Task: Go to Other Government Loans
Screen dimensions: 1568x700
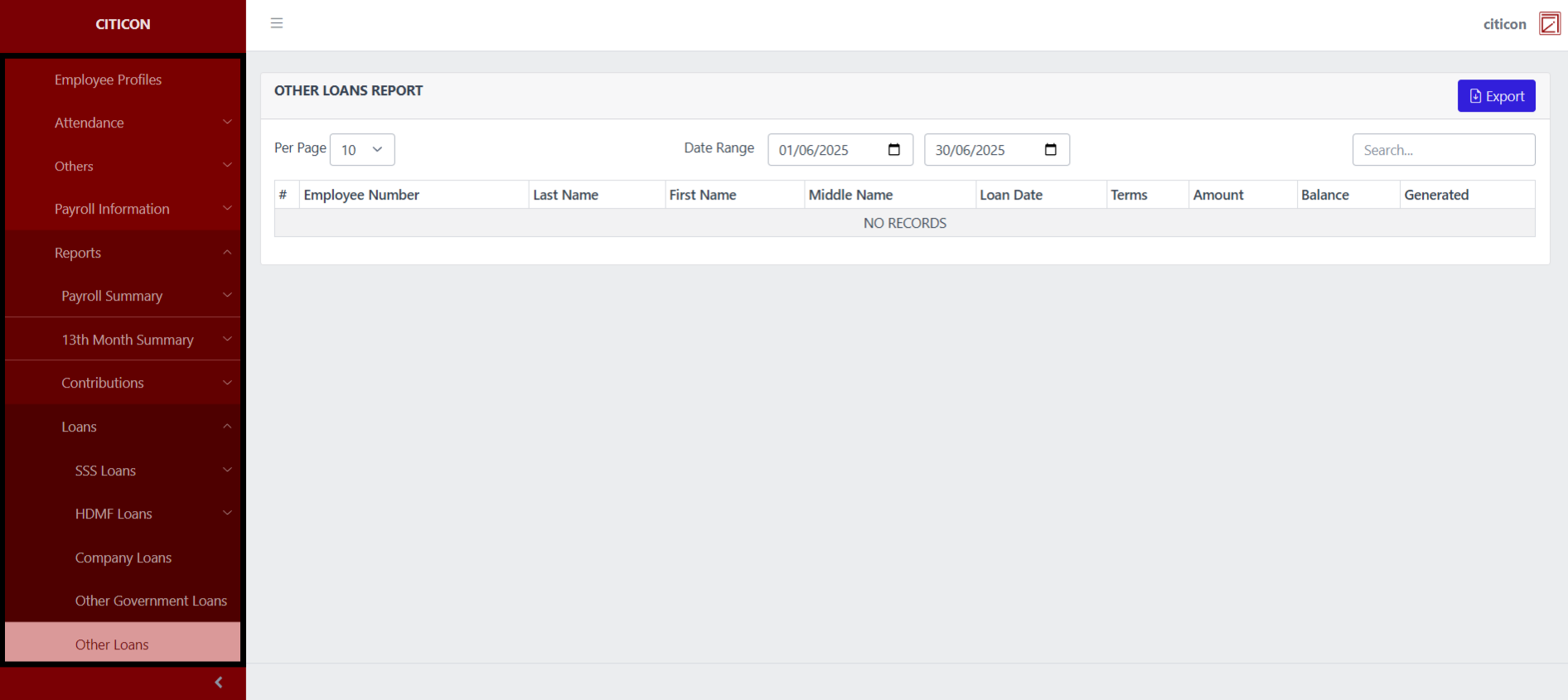Action: tap(151, 601)
